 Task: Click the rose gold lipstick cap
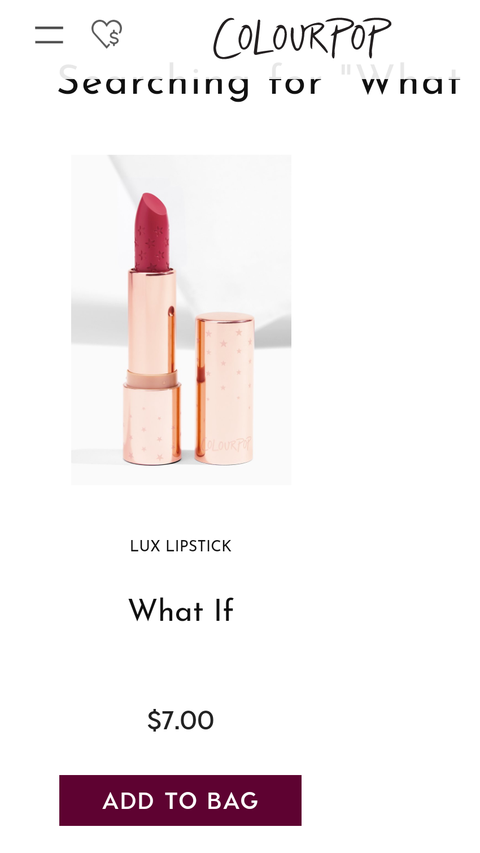tap(224, 388)
